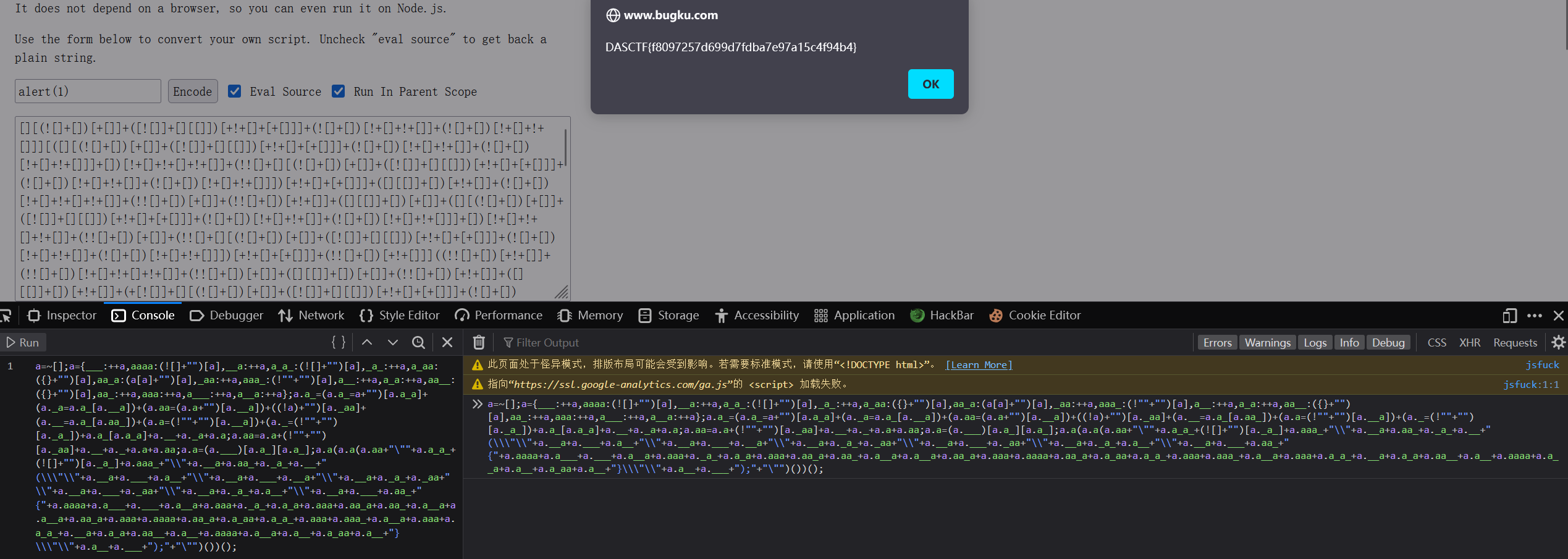
Task: Click the Accessibility figure icon
Action: (x=721, y=316)
